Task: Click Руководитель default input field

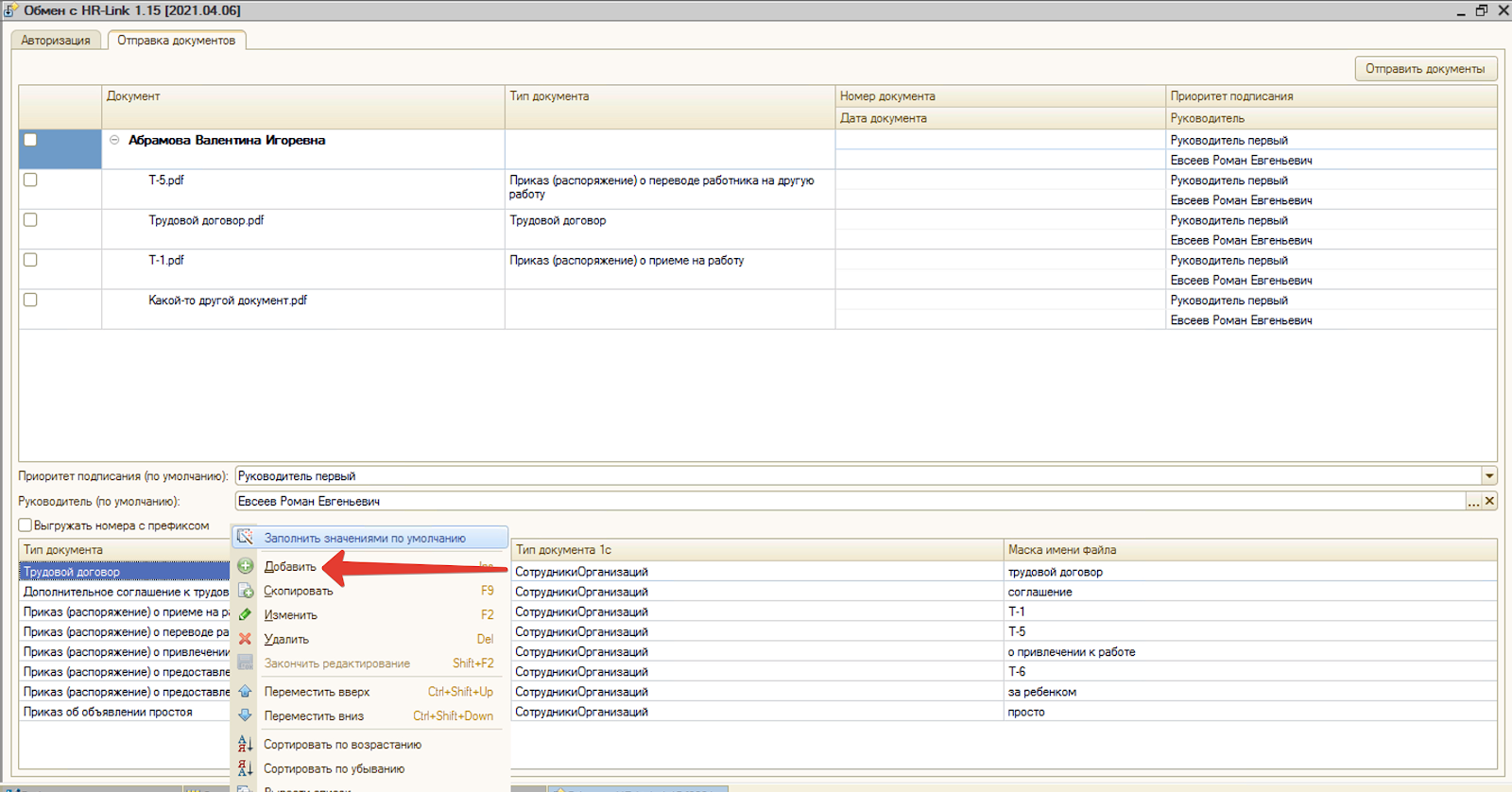Action: pos(850,501)
